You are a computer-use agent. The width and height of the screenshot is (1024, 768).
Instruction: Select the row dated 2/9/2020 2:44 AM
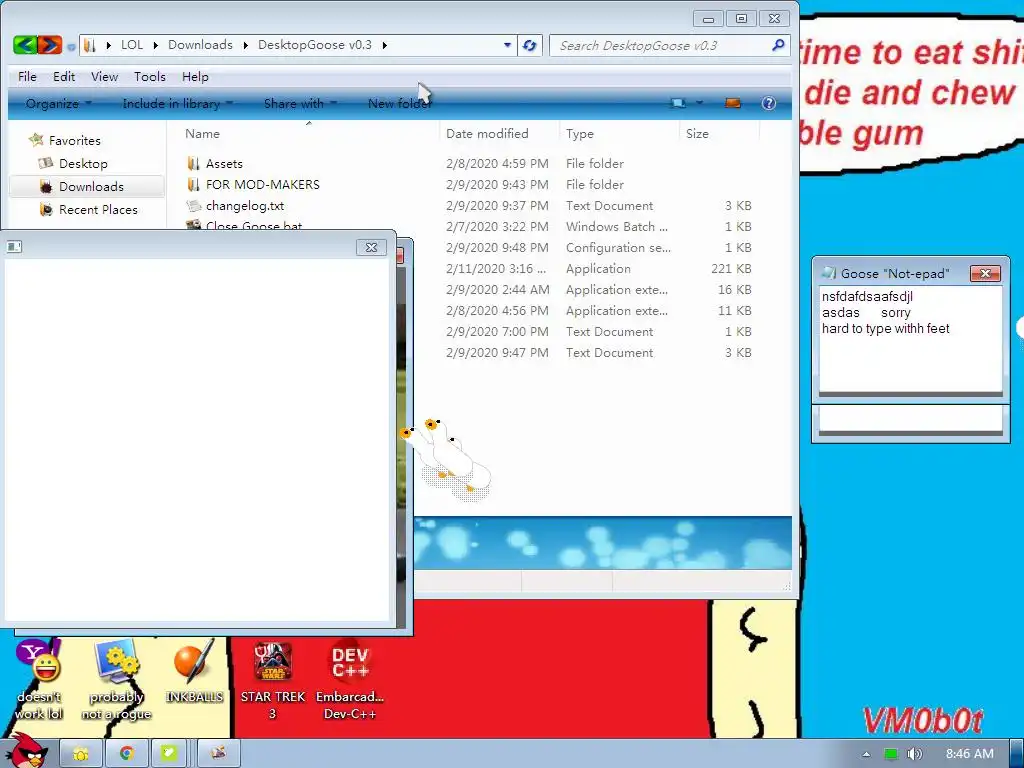[x=497, y=289]
